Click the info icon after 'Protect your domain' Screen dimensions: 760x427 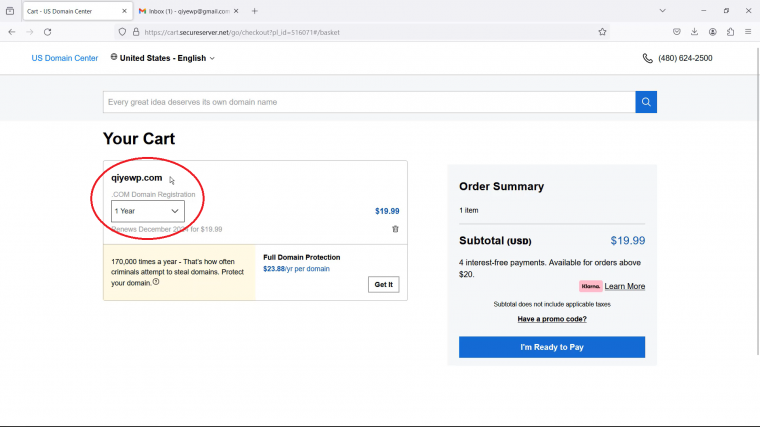pyautogui.click(x=156, y=282)
